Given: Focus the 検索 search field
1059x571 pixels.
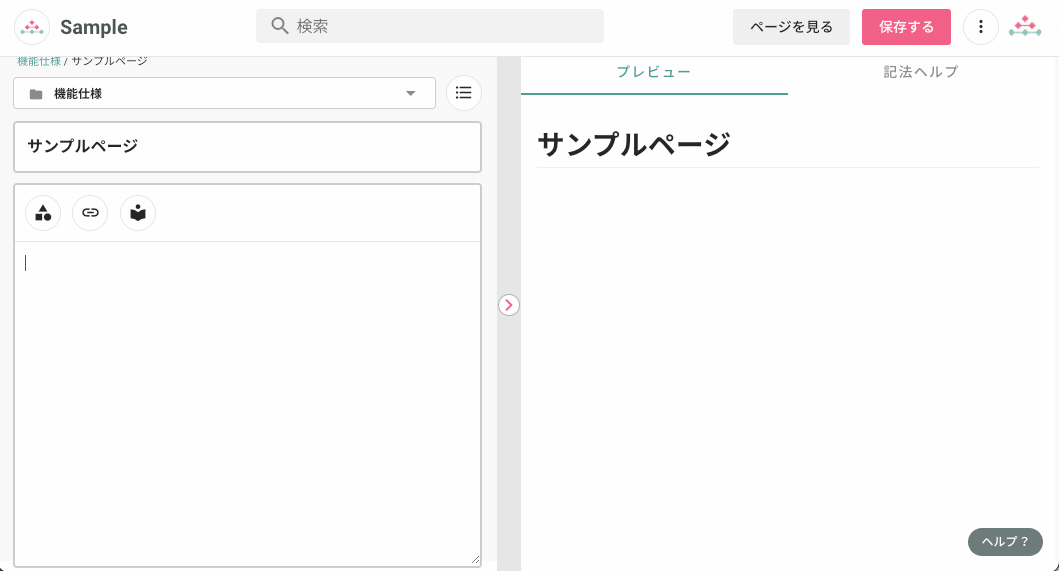Looking at the screenshot, I should pos(430,26).
